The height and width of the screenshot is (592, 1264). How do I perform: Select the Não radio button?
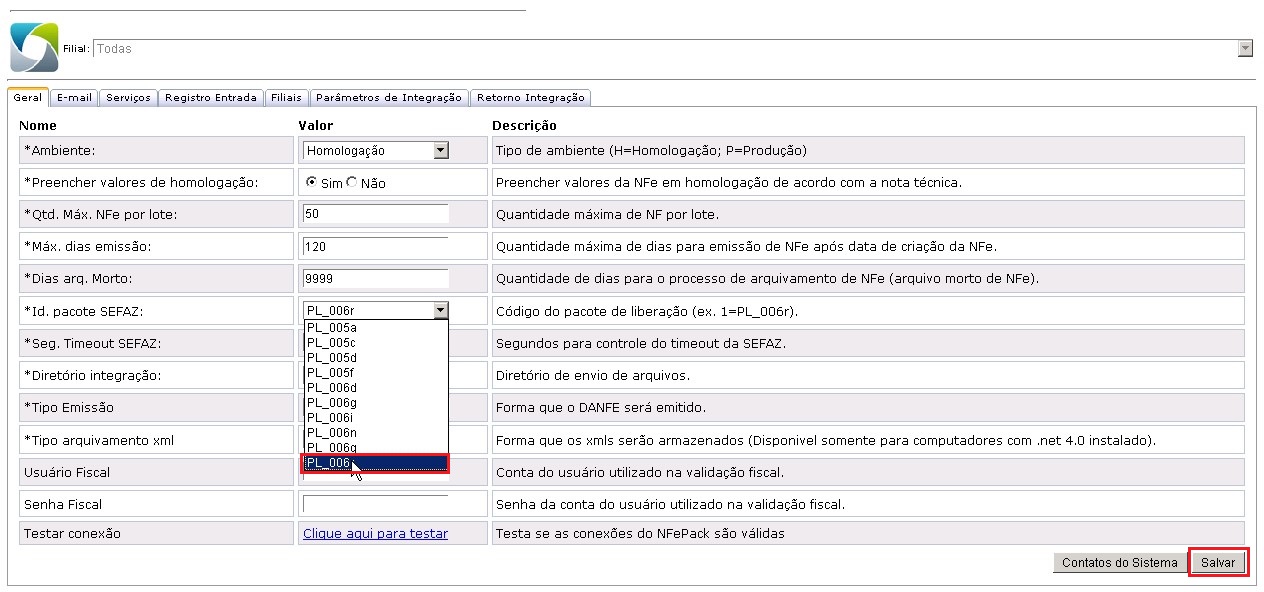click(351, 183)
